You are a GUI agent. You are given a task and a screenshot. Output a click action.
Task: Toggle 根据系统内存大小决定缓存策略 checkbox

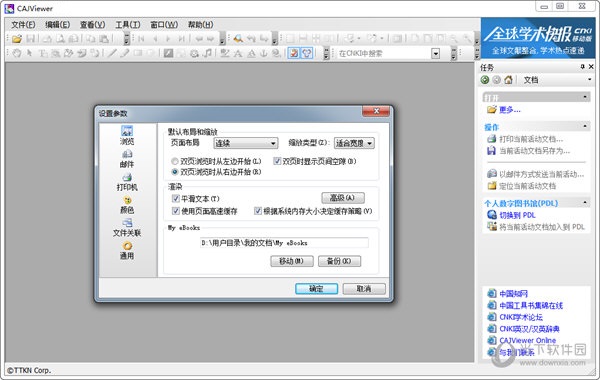258,211
